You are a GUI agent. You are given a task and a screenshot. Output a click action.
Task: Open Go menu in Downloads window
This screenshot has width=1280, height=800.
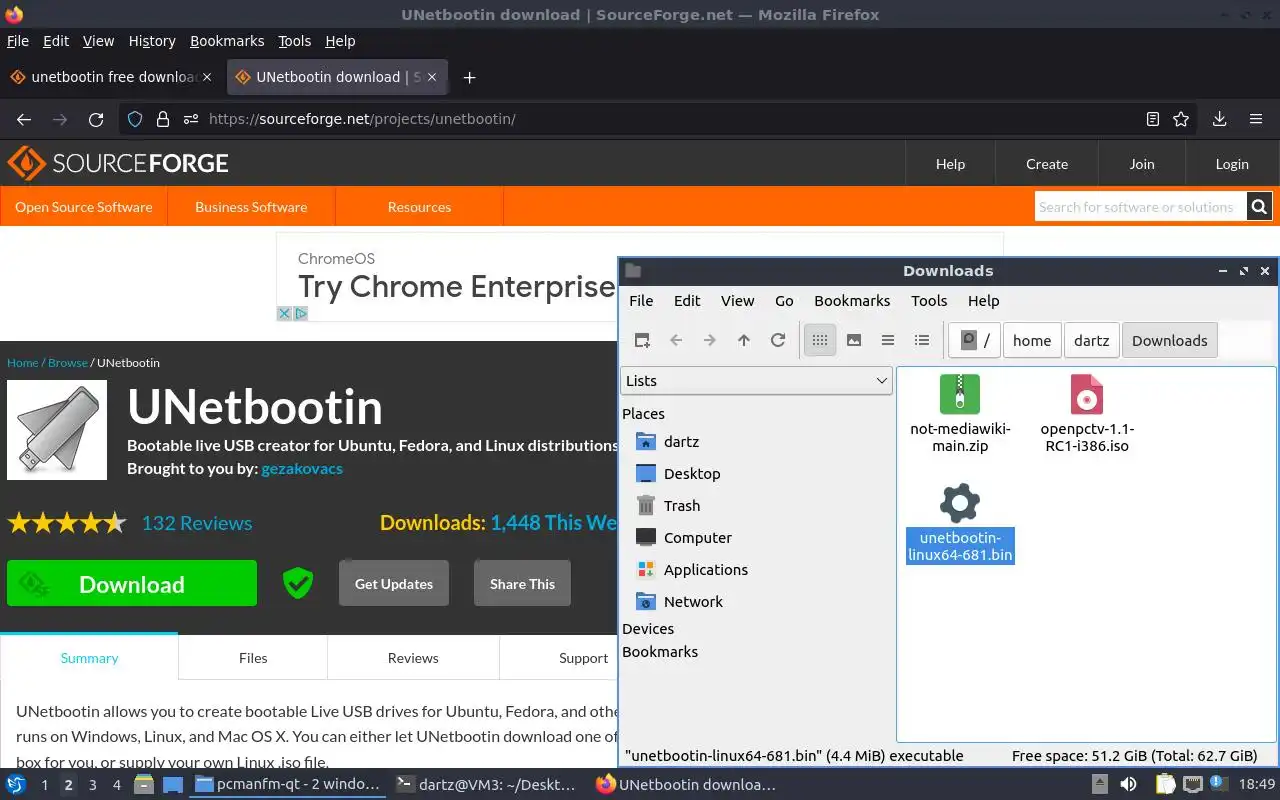coord(784,301)
